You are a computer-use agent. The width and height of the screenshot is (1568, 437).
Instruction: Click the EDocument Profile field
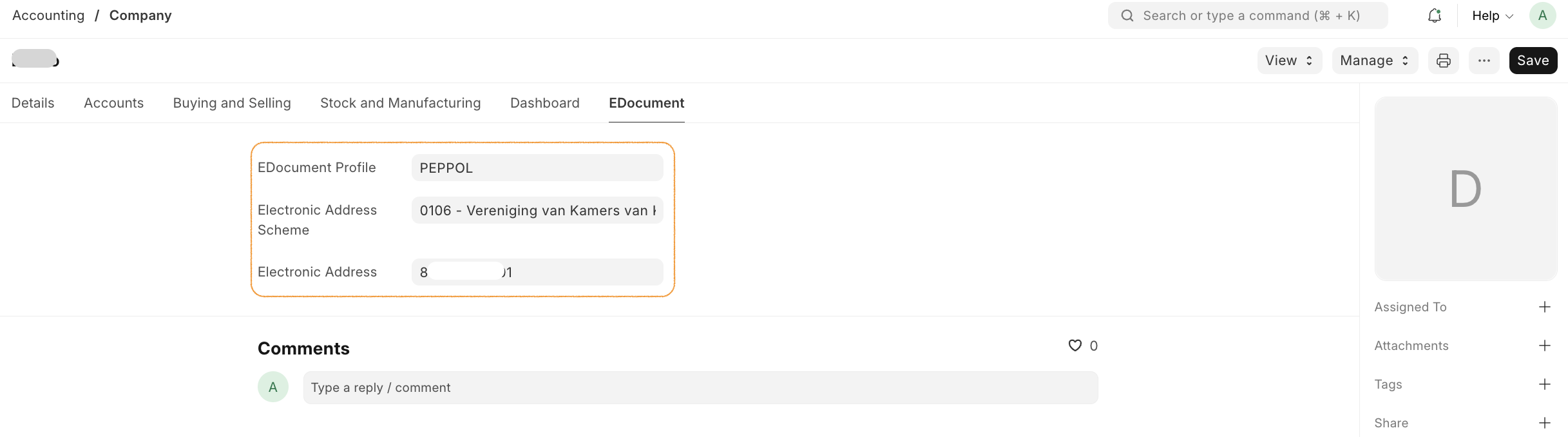(537, 168)
